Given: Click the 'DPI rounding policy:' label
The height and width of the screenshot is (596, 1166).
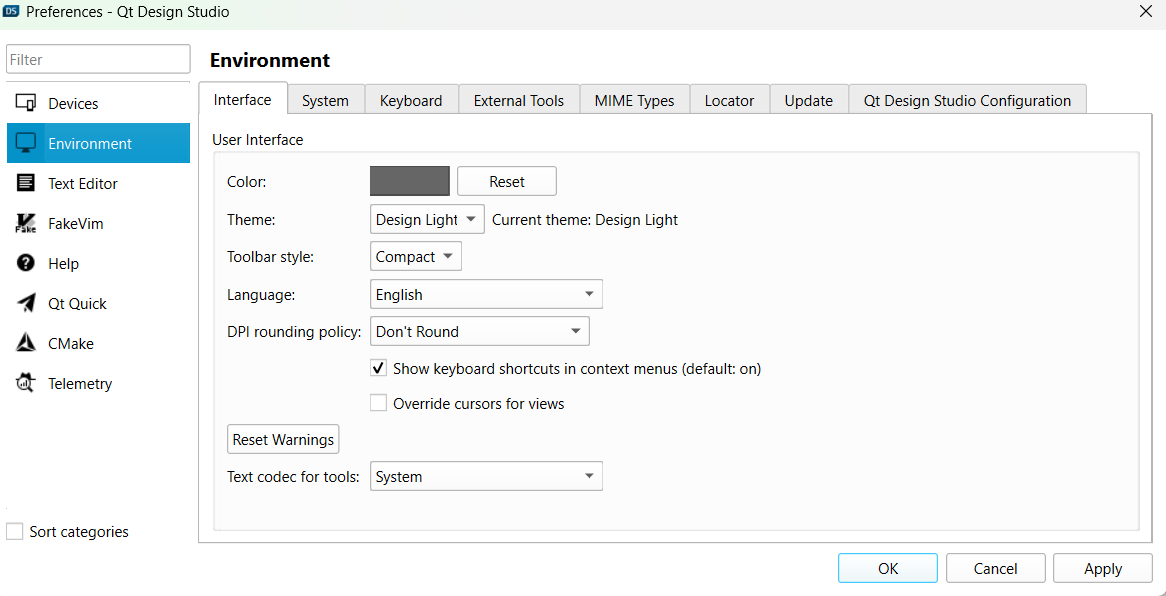Looking at the screenshot, I should coord(294,331).
